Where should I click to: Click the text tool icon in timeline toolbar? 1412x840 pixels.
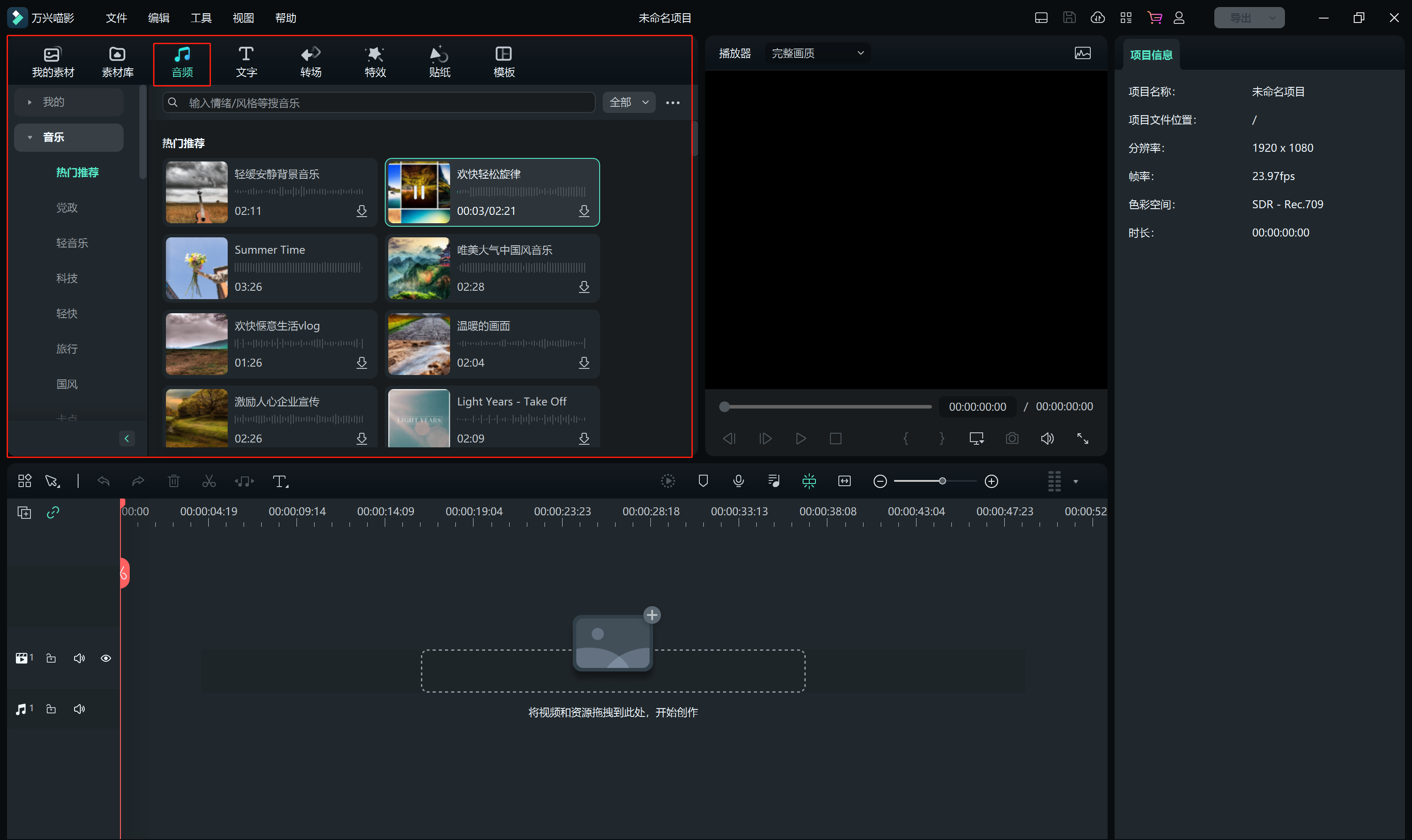(x=280, y=481)
